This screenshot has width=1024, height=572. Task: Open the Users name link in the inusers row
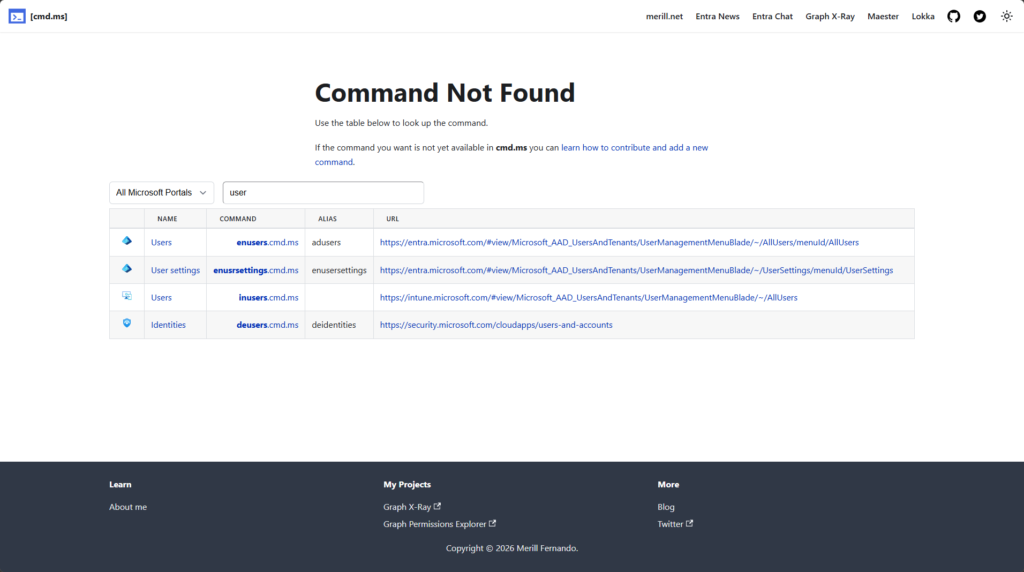(x=161, y=298)
